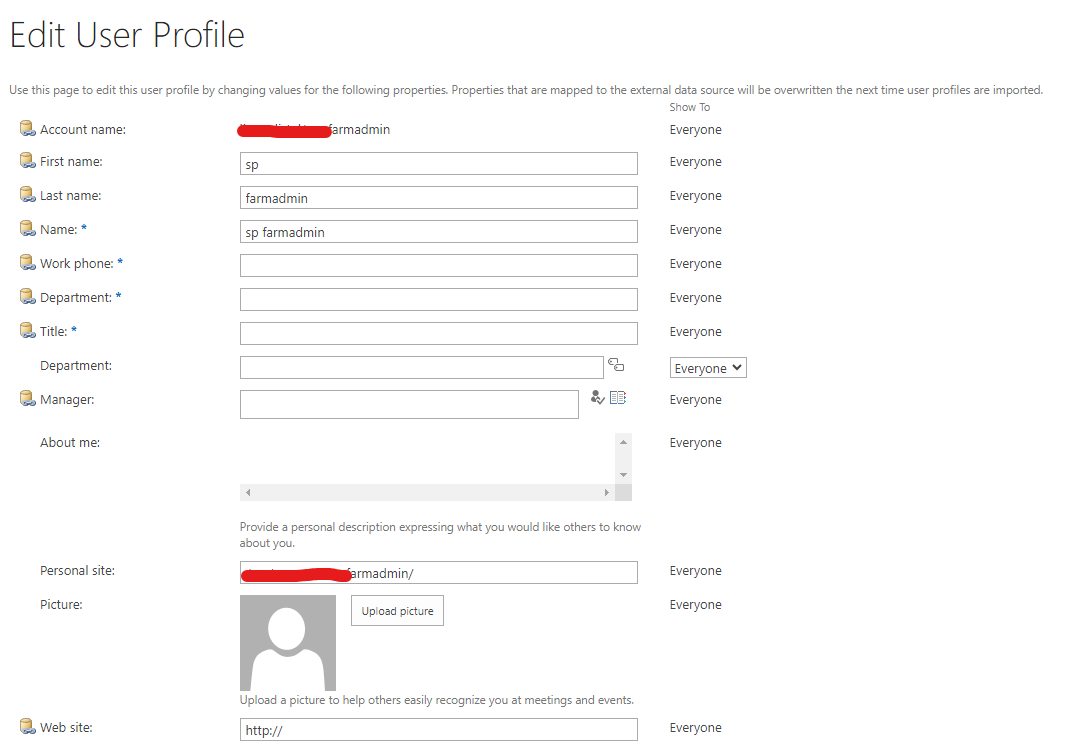Viewport: 1065px width, 749px height.
Task: Open the address book browse icon for Manager
Action: pyautogui.click(x=618, y=399)
